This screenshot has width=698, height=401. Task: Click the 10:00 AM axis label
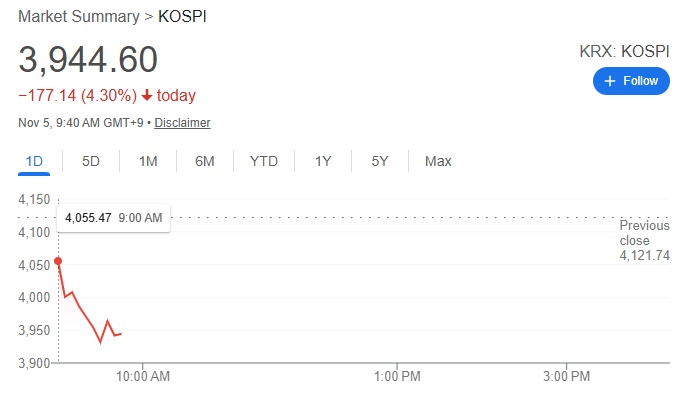[144, 376]
